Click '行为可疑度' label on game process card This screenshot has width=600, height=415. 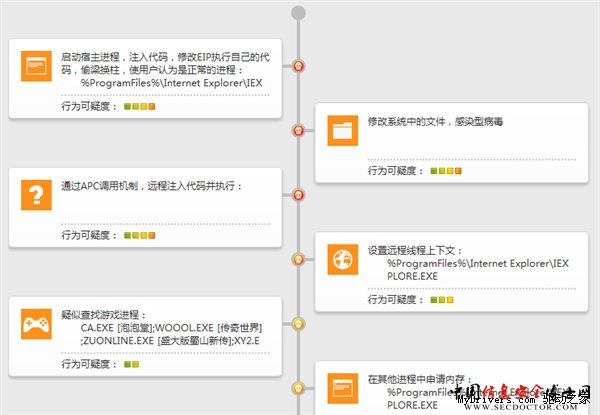pyautogui.click(x=86, y=364)
